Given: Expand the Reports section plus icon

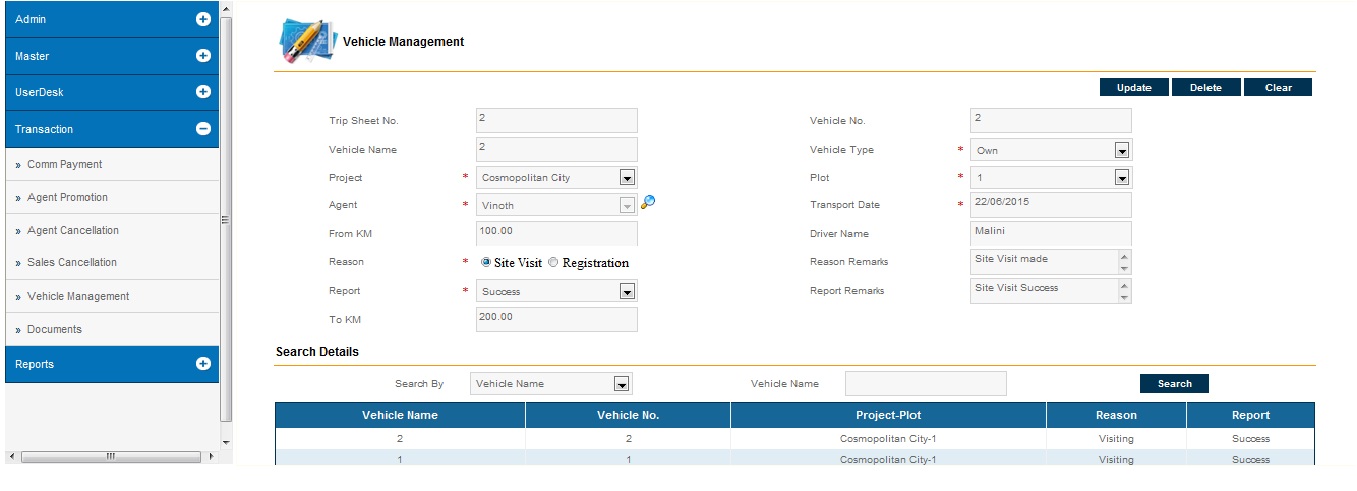Looking at the screenshot, I should 203,364.
